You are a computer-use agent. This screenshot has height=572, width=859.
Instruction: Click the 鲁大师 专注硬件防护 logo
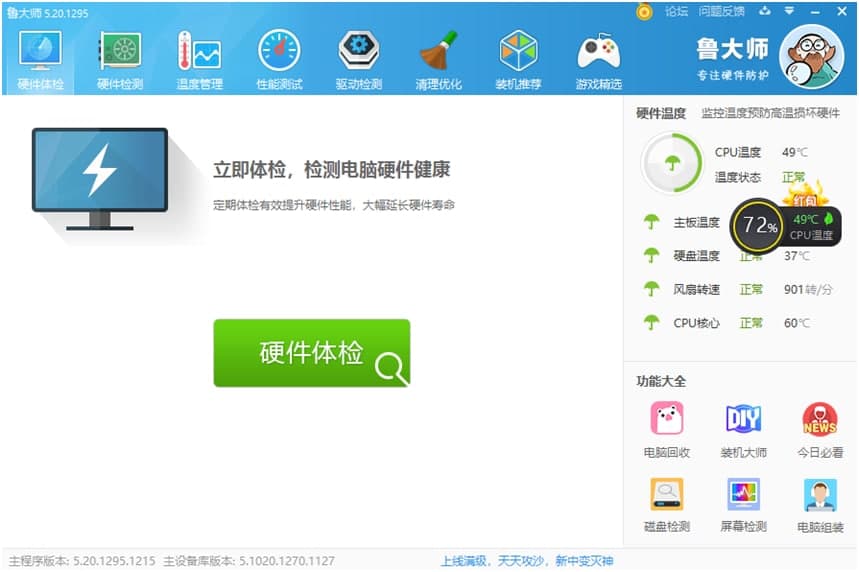click(x=732, y=58)
